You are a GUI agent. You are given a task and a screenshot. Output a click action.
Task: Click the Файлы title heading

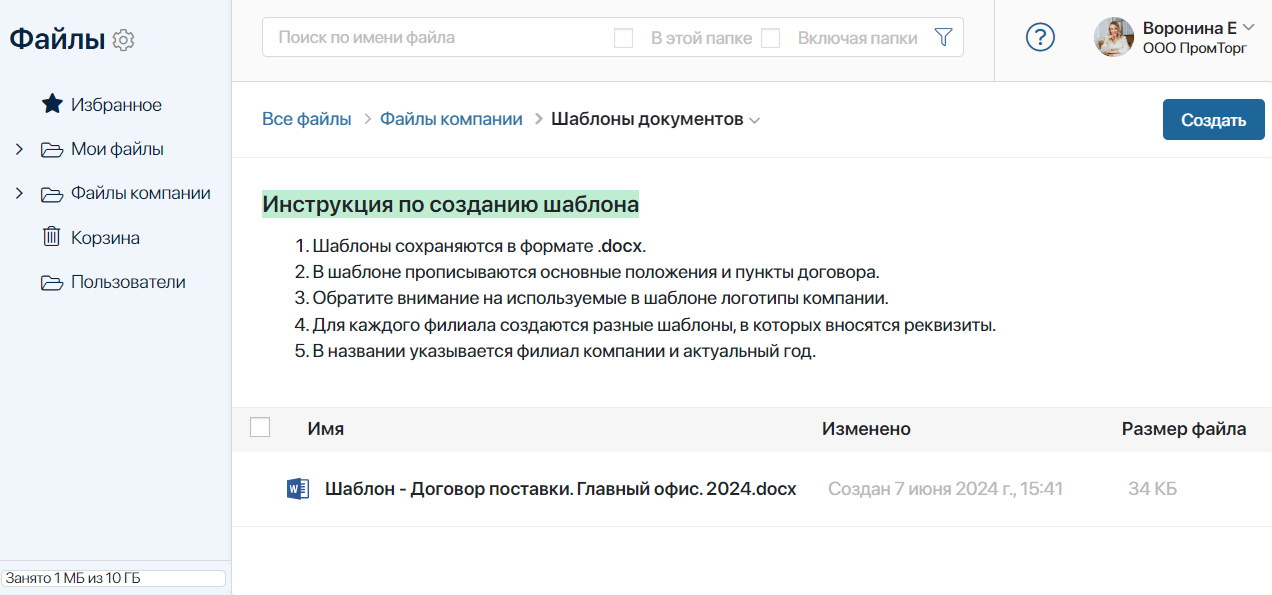tap(57, 40)
